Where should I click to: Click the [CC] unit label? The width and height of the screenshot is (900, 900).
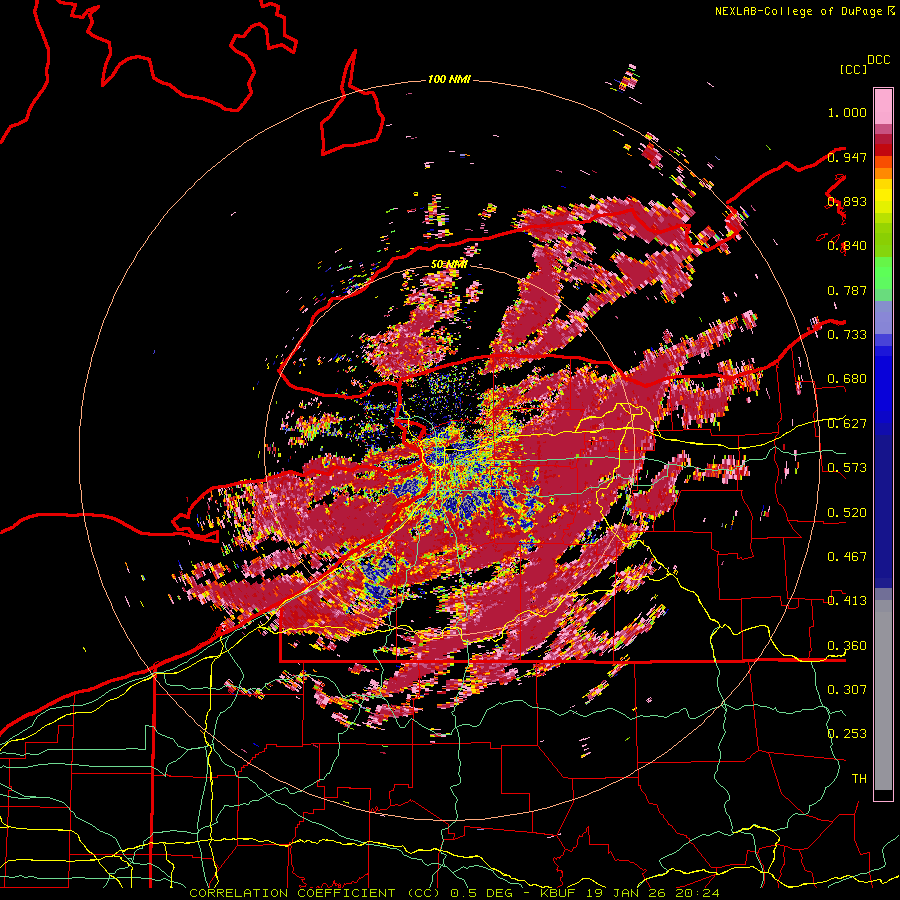pos(853,69)
